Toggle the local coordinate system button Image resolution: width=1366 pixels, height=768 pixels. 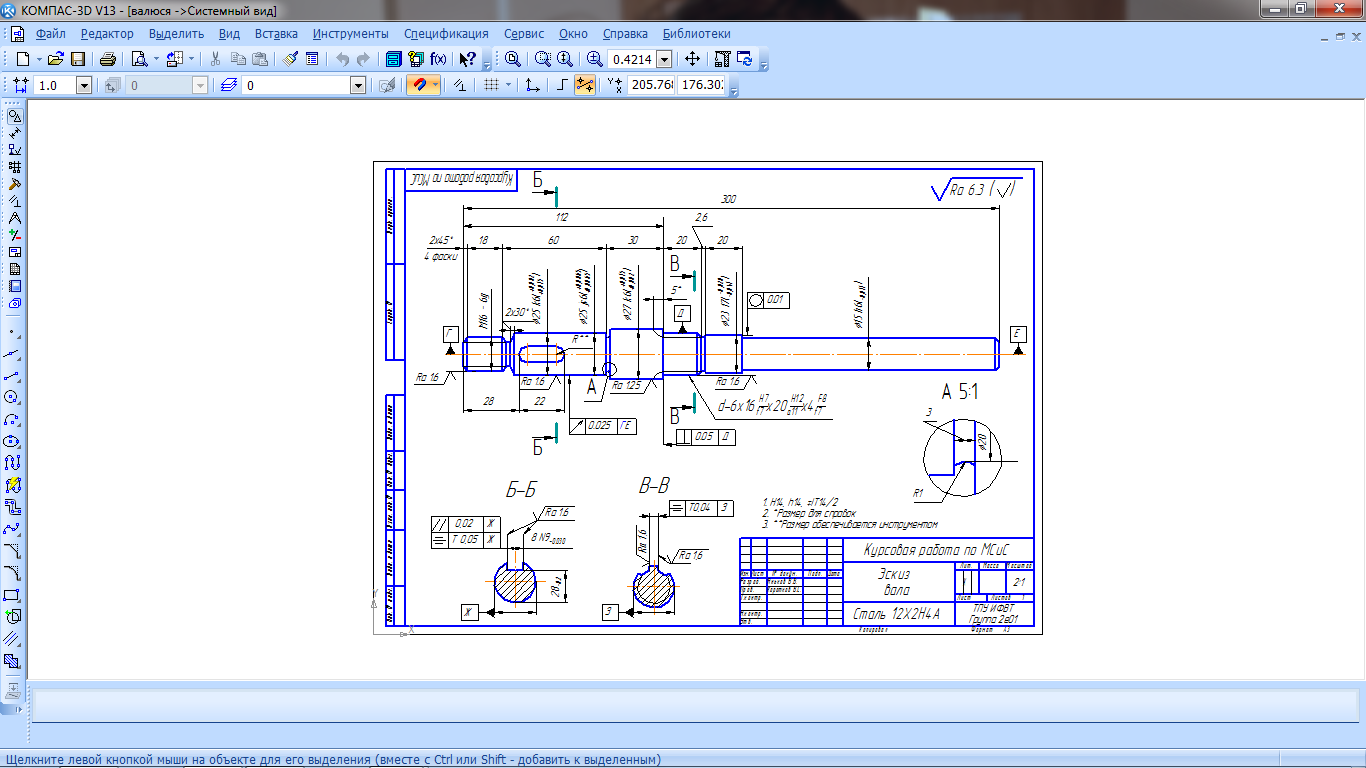tap(533, 86)
